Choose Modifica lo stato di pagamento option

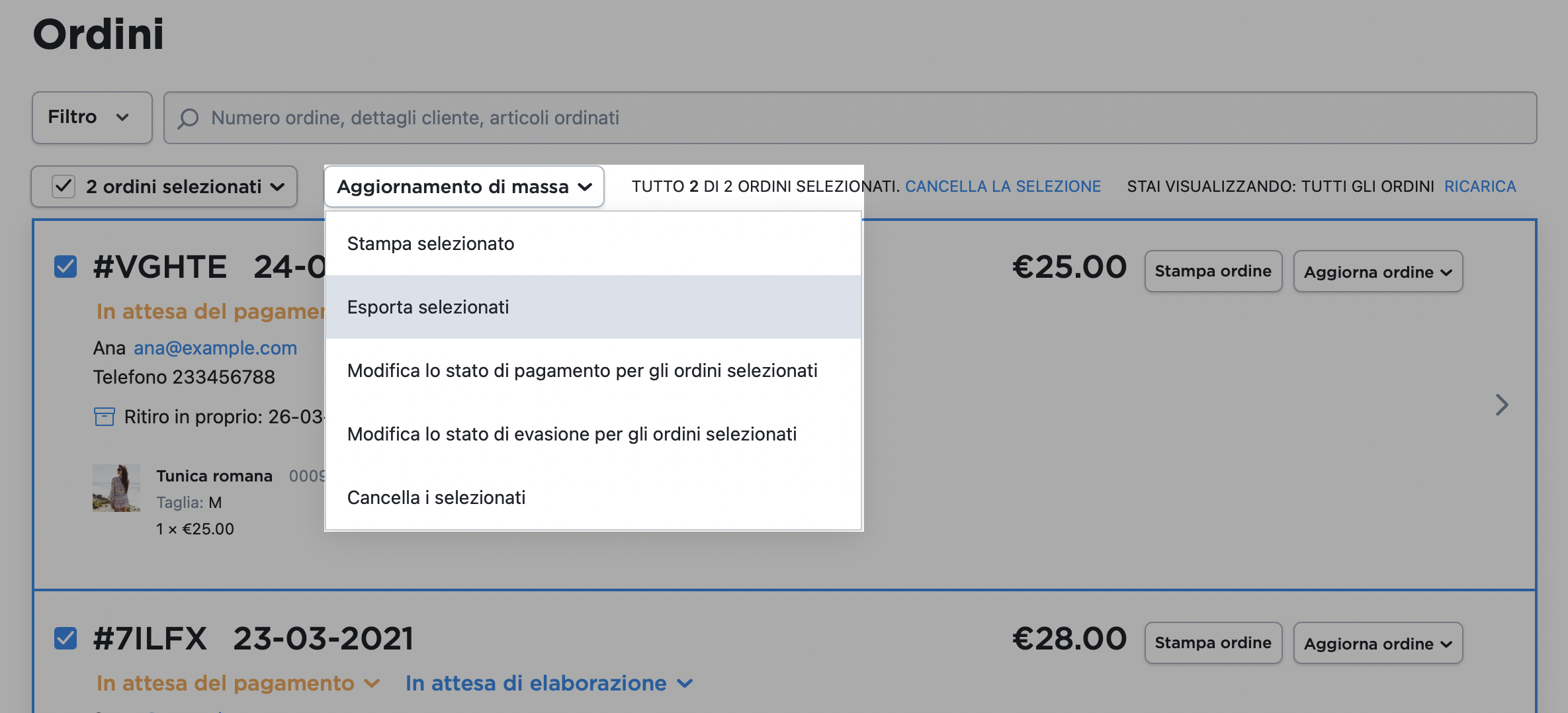click(582, 370)
